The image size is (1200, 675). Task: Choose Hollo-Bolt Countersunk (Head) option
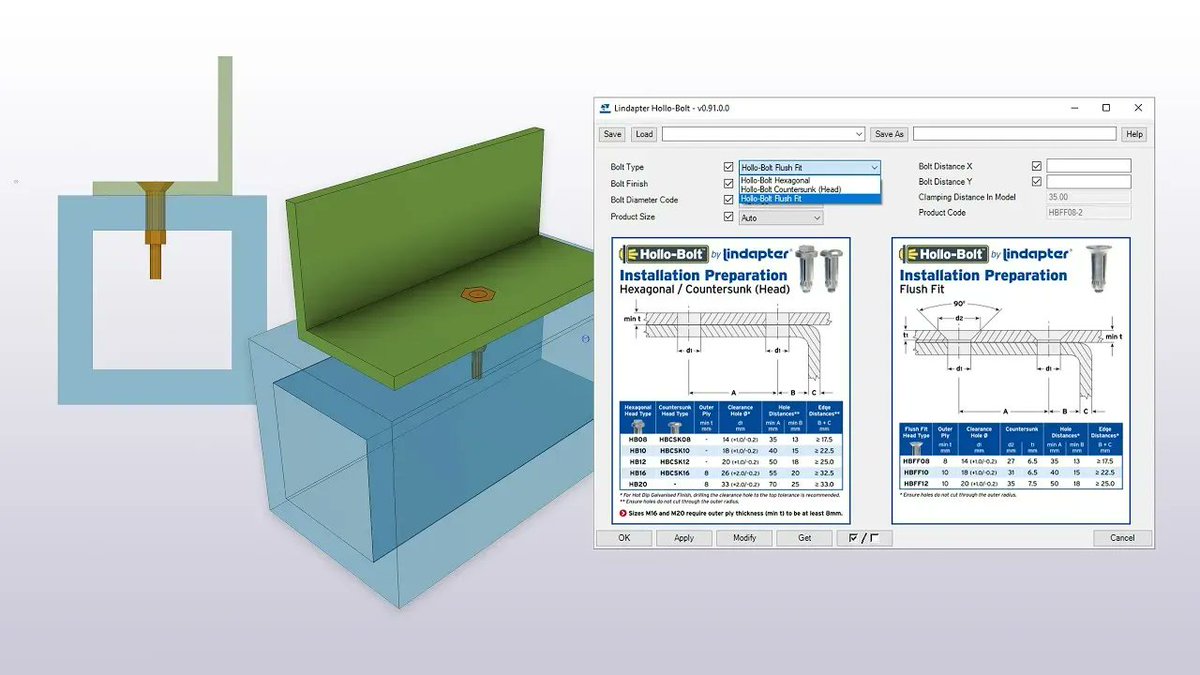810,189
